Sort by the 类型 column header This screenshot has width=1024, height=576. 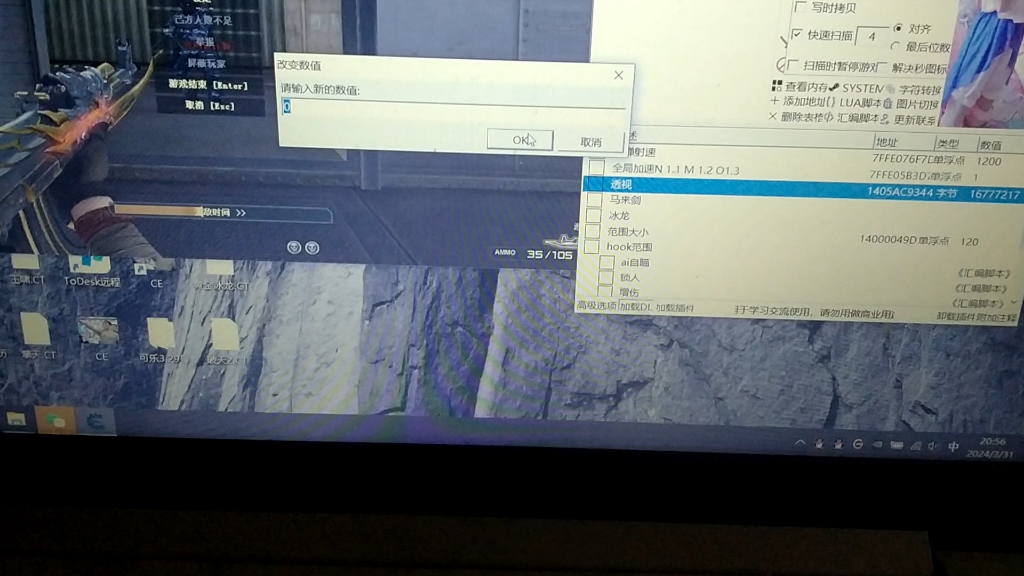pyautogui.click(x=948, y=144)
